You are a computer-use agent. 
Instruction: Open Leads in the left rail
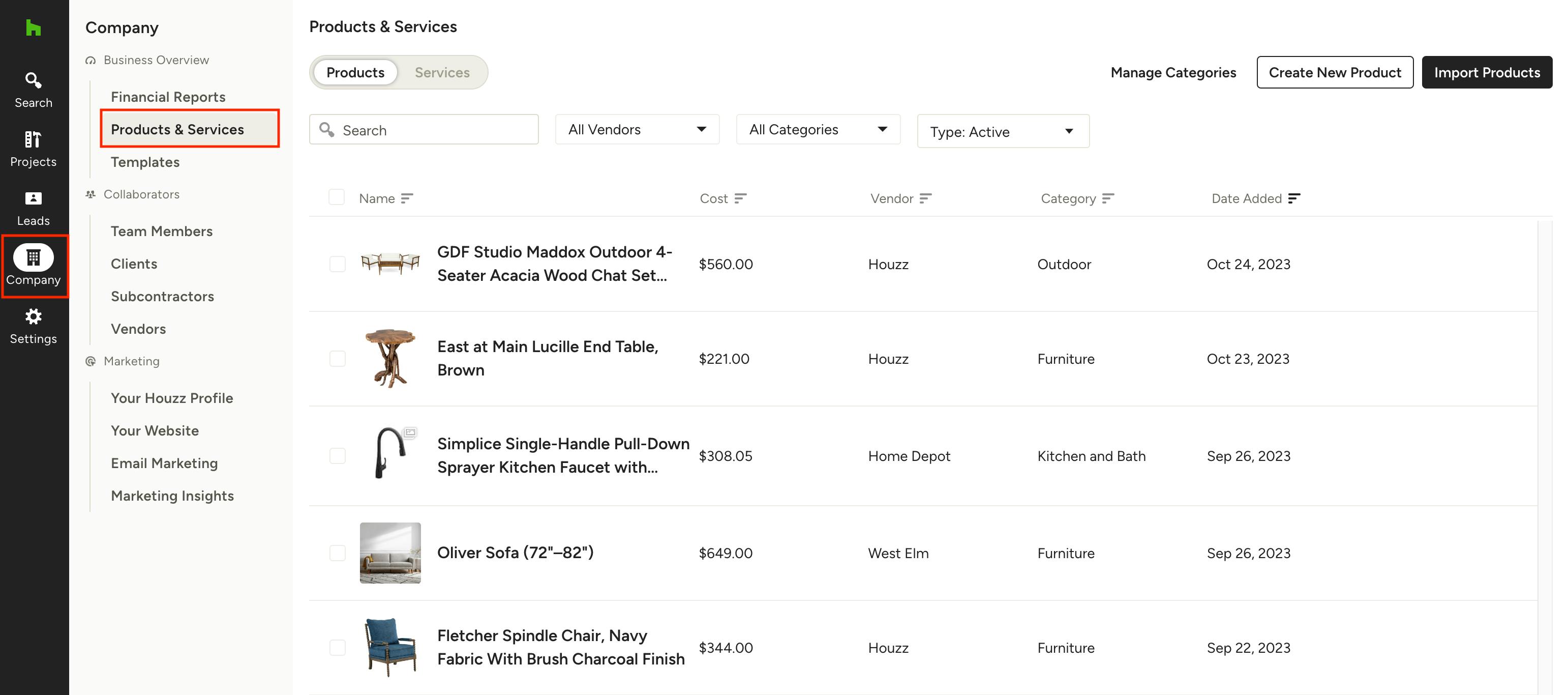(34, 208)
